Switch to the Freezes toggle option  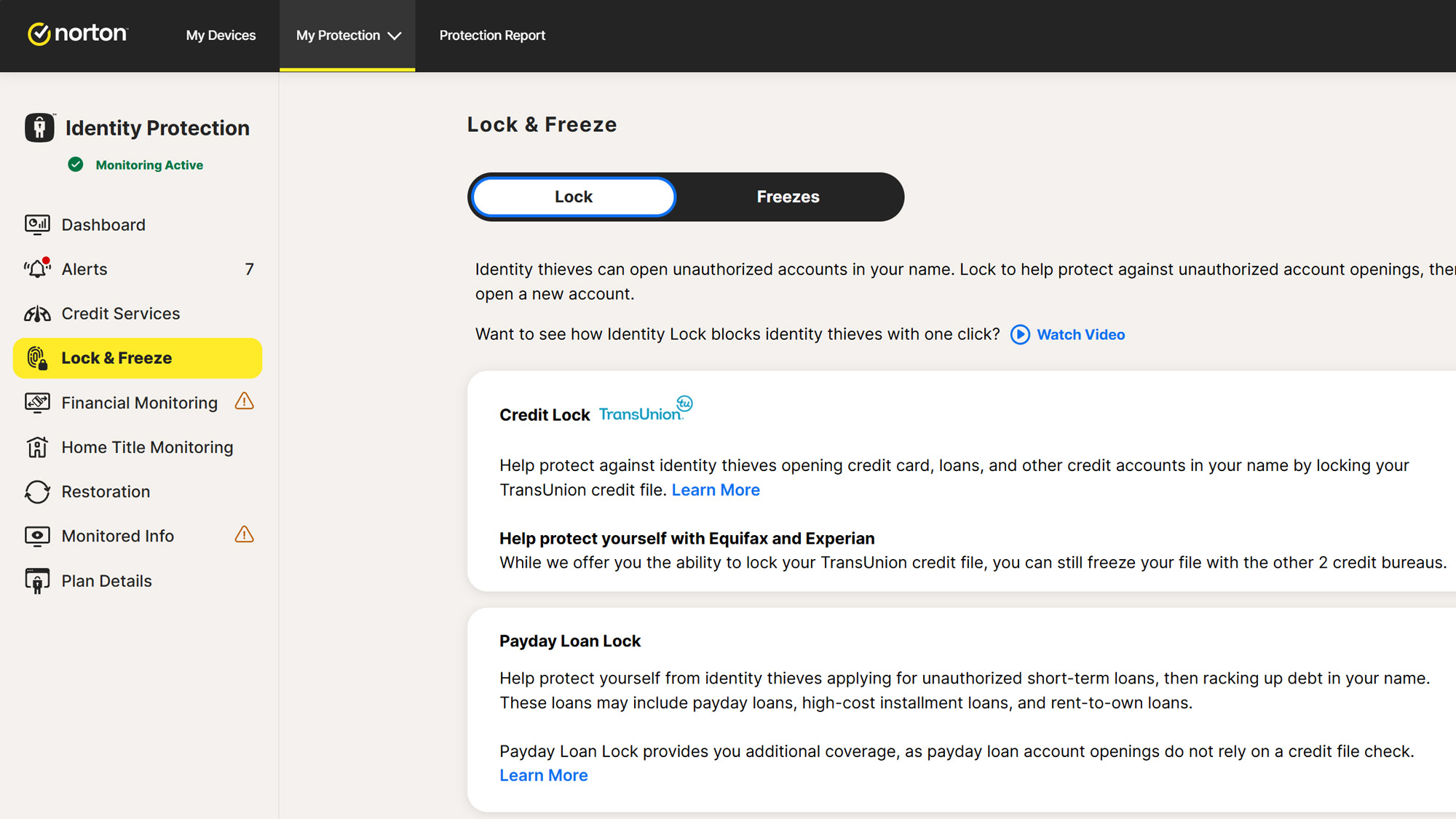(x=788, y=197)
